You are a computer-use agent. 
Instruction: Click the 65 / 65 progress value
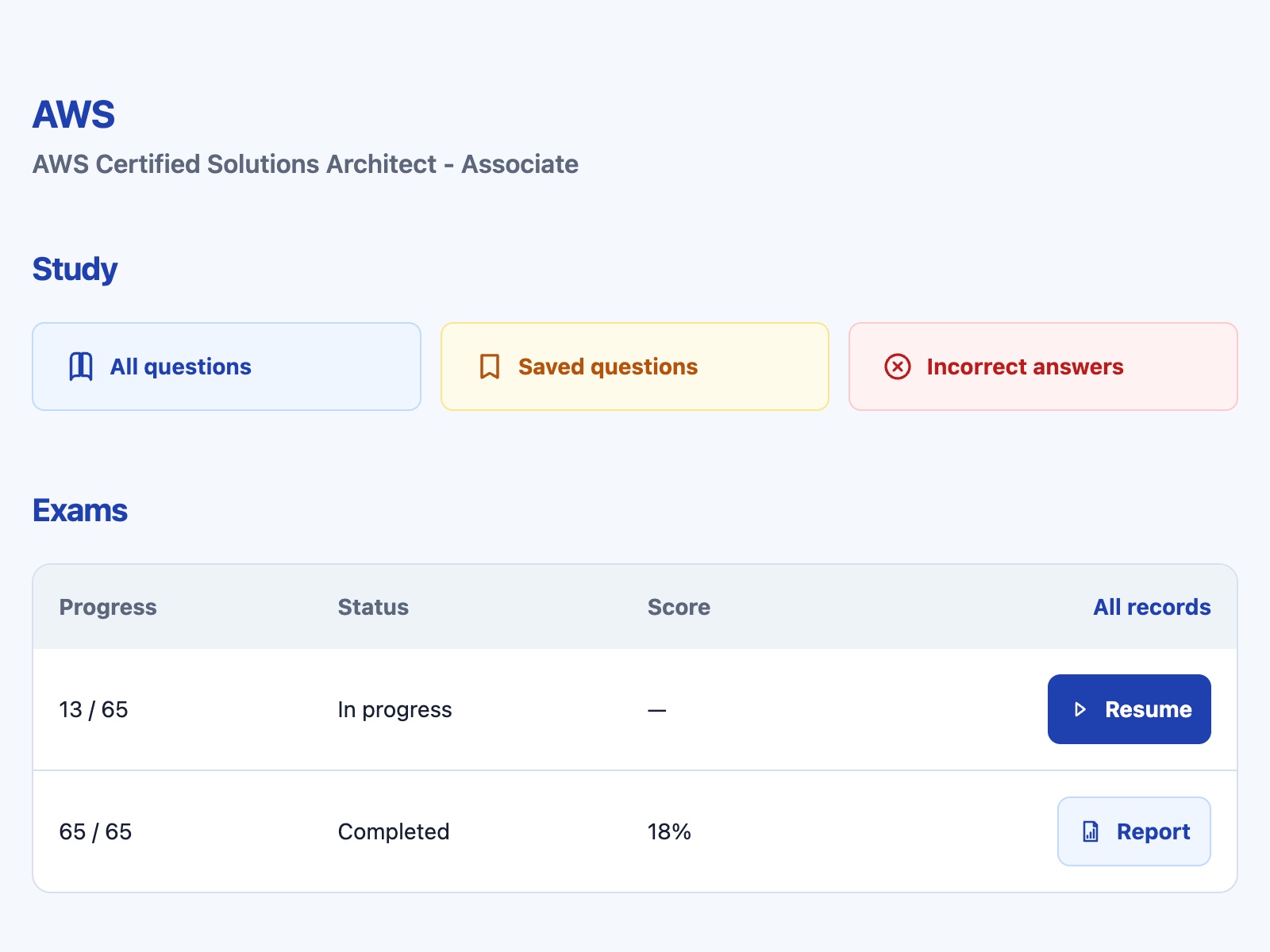coord(95,831)
